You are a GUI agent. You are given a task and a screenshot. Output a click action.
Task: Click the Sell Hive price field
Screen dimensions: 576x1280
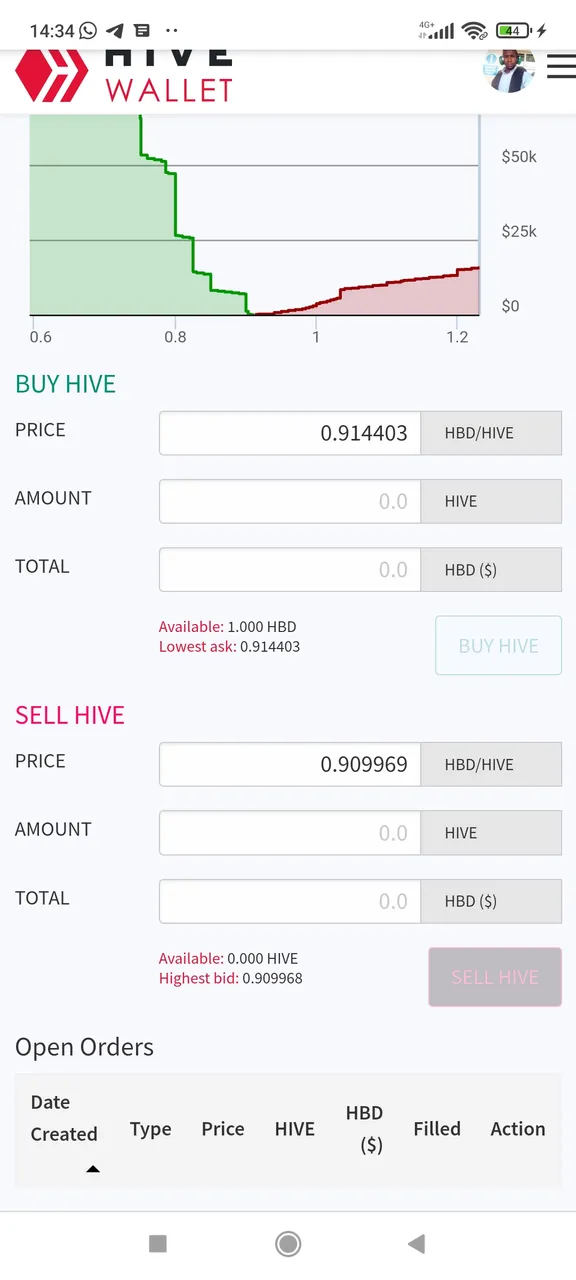point(290,764)
